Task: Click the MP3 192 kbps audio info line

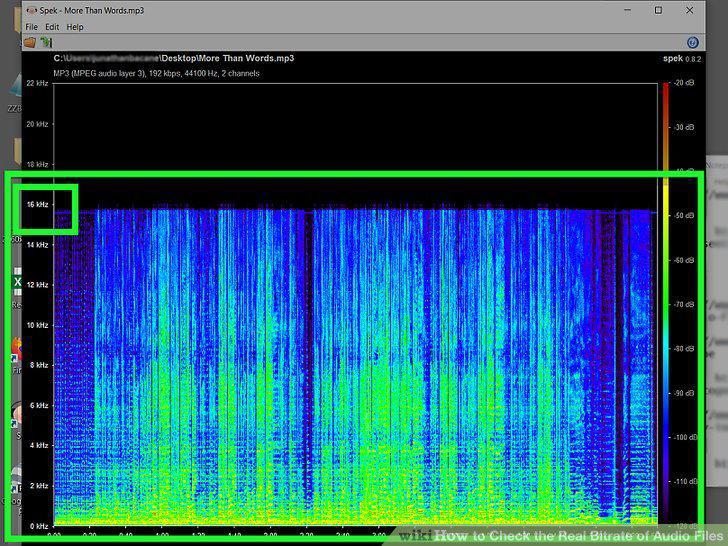Action: tap(156, 73)
